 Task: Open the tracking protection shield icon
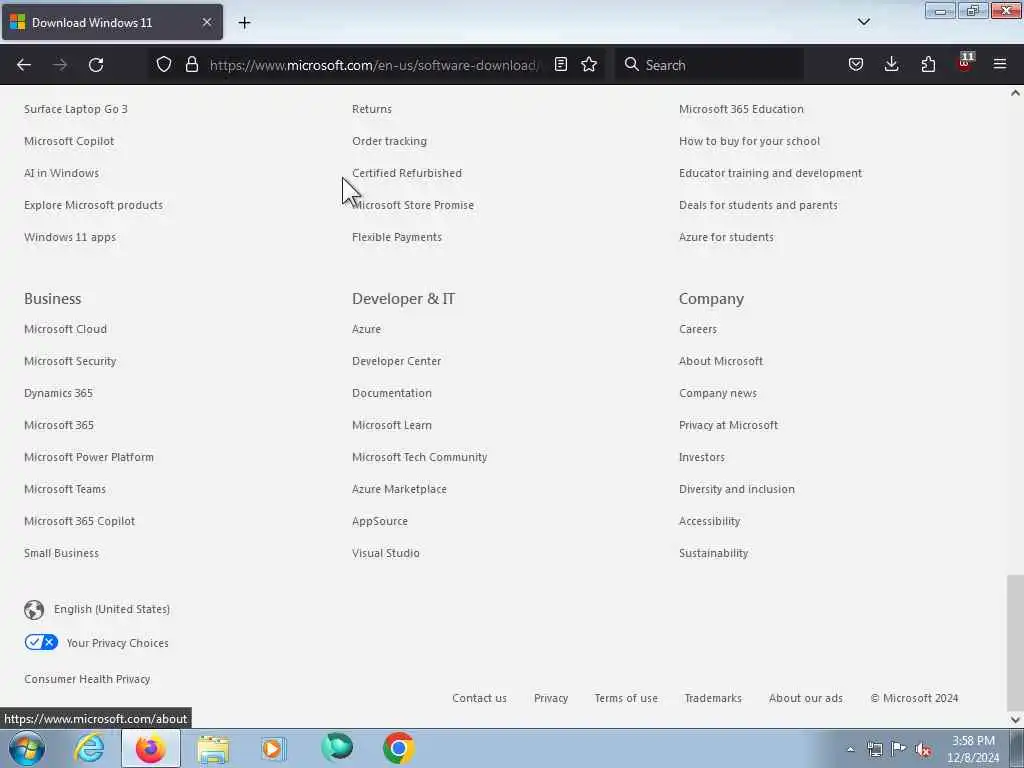coord(164,64)
